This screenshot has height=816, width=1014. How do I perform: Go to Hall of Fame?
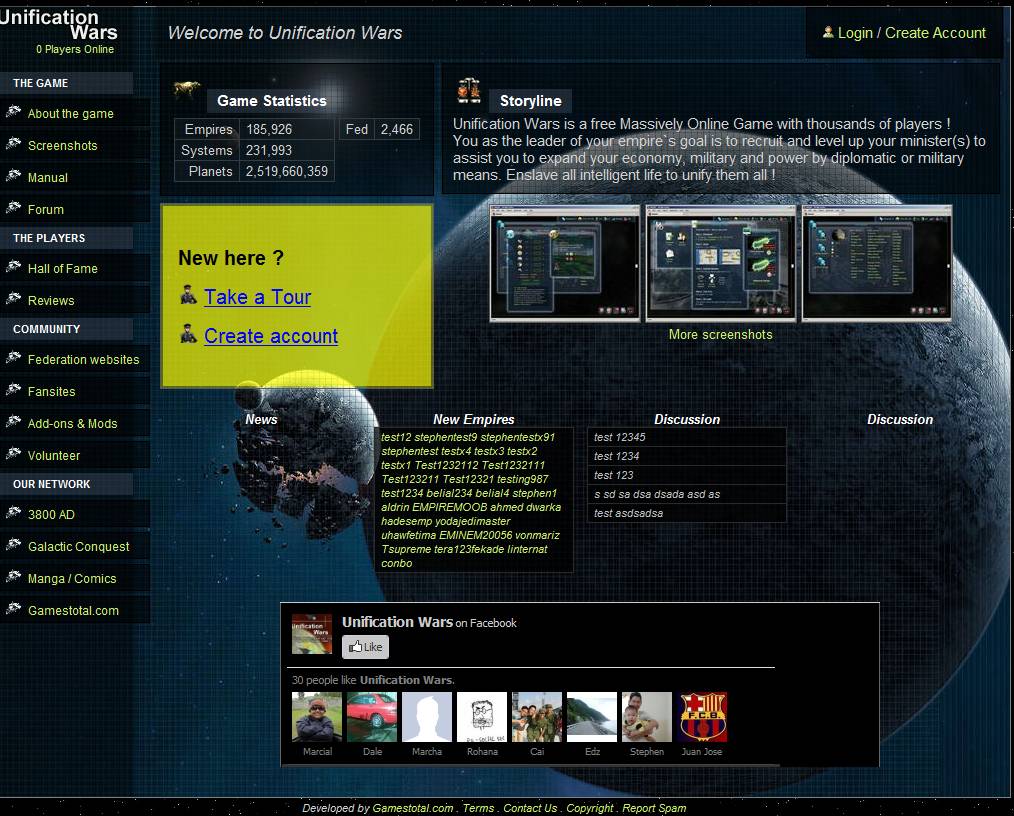62,269
